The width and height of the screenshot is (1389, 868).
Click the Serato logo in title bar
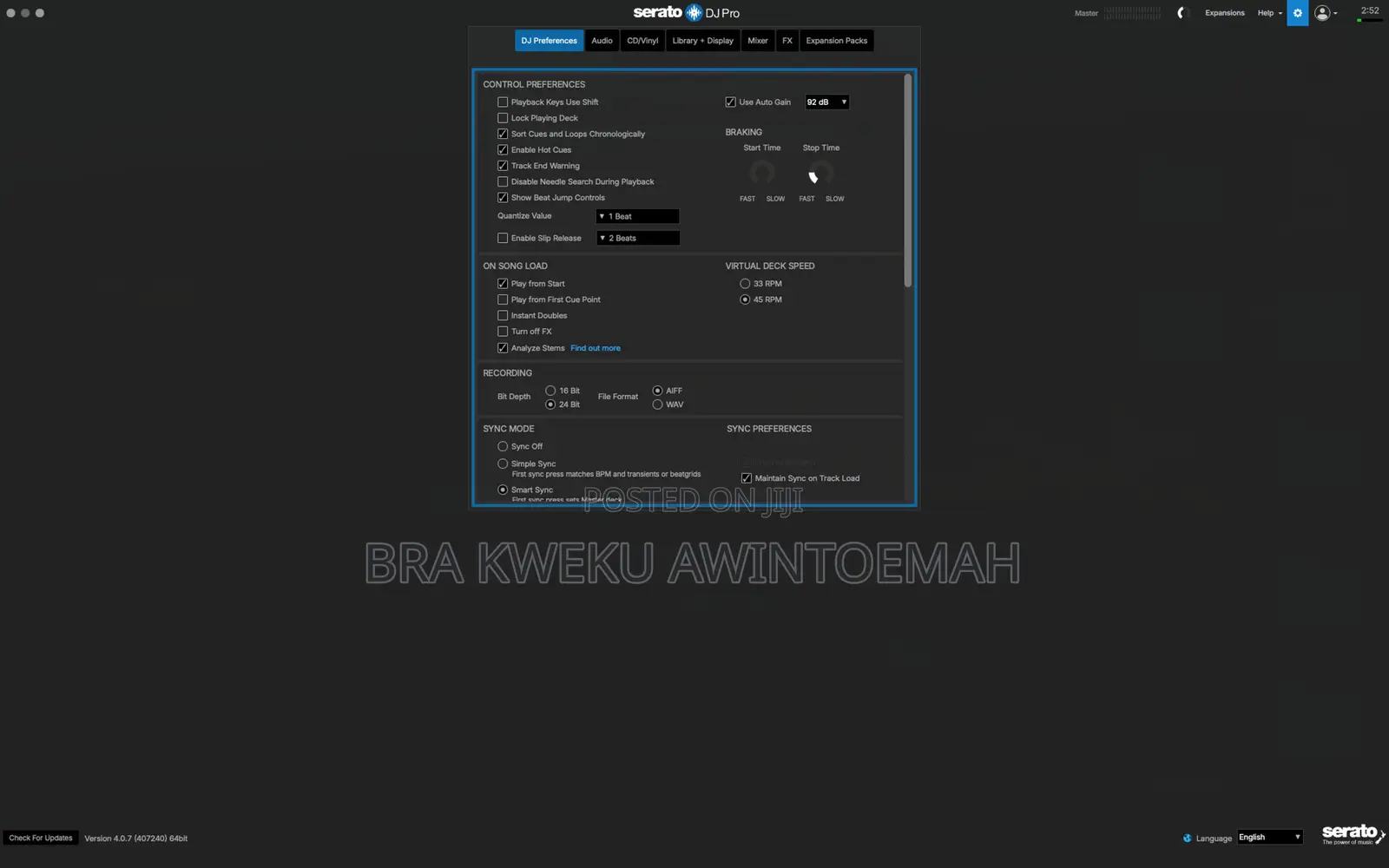point(686,12)
